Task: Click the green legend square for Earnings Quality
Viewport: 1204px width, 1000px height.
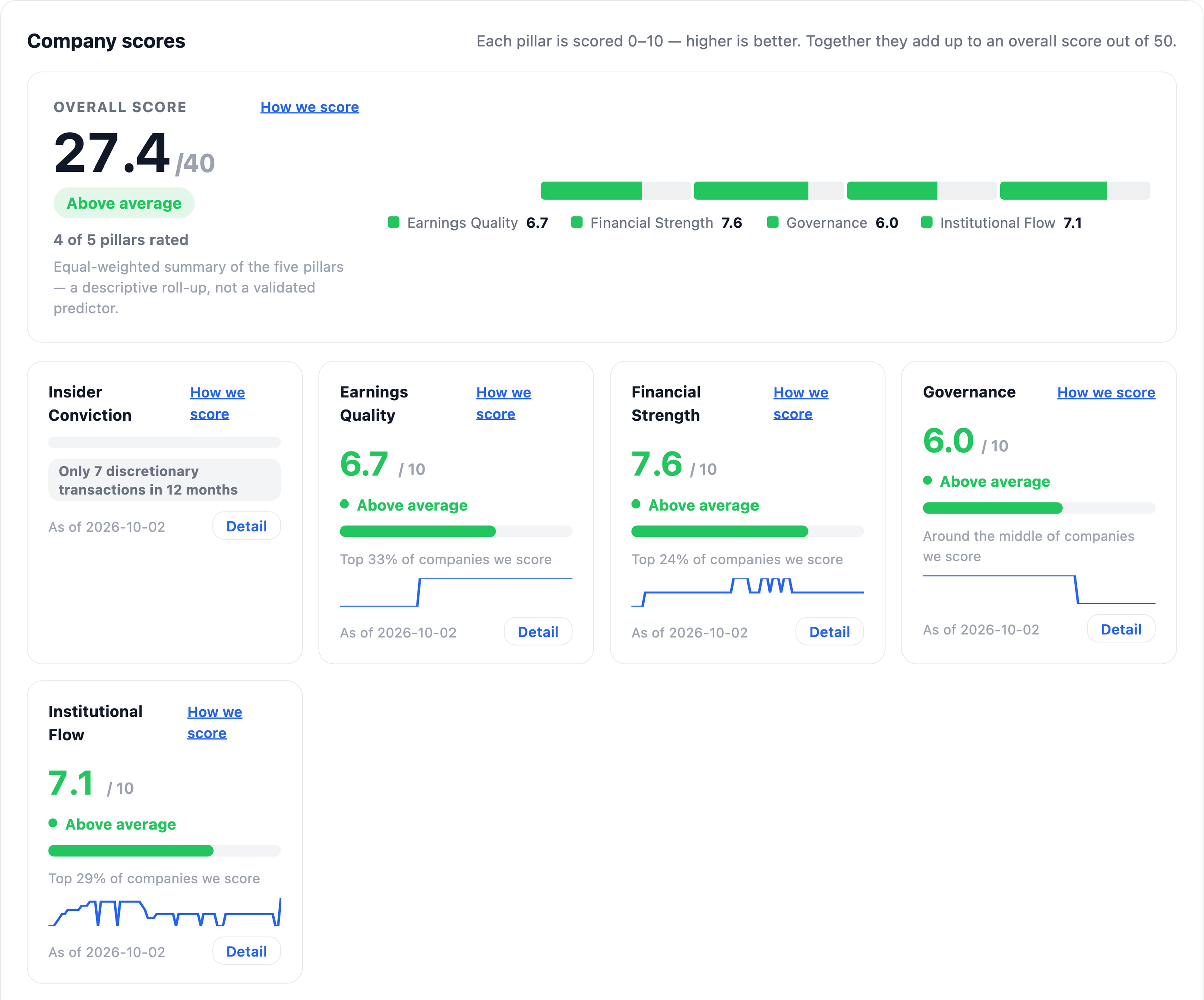Action: pos(393,222)
